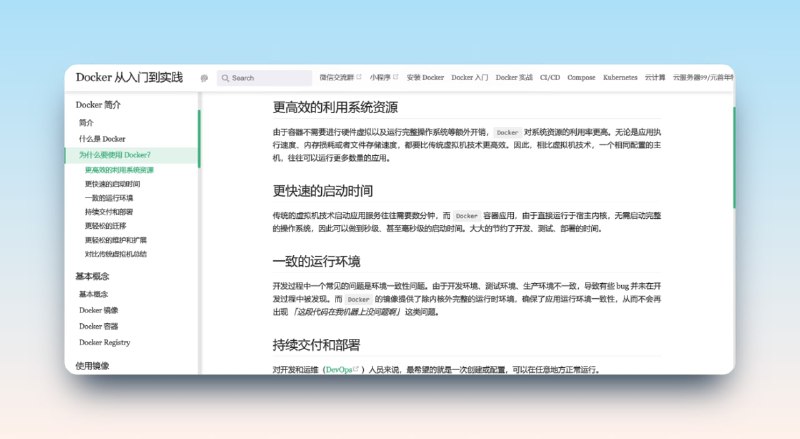Collapse the 基本概念 sidebar group heading
This screenshot has height=439, width=800.
point(92,276)
